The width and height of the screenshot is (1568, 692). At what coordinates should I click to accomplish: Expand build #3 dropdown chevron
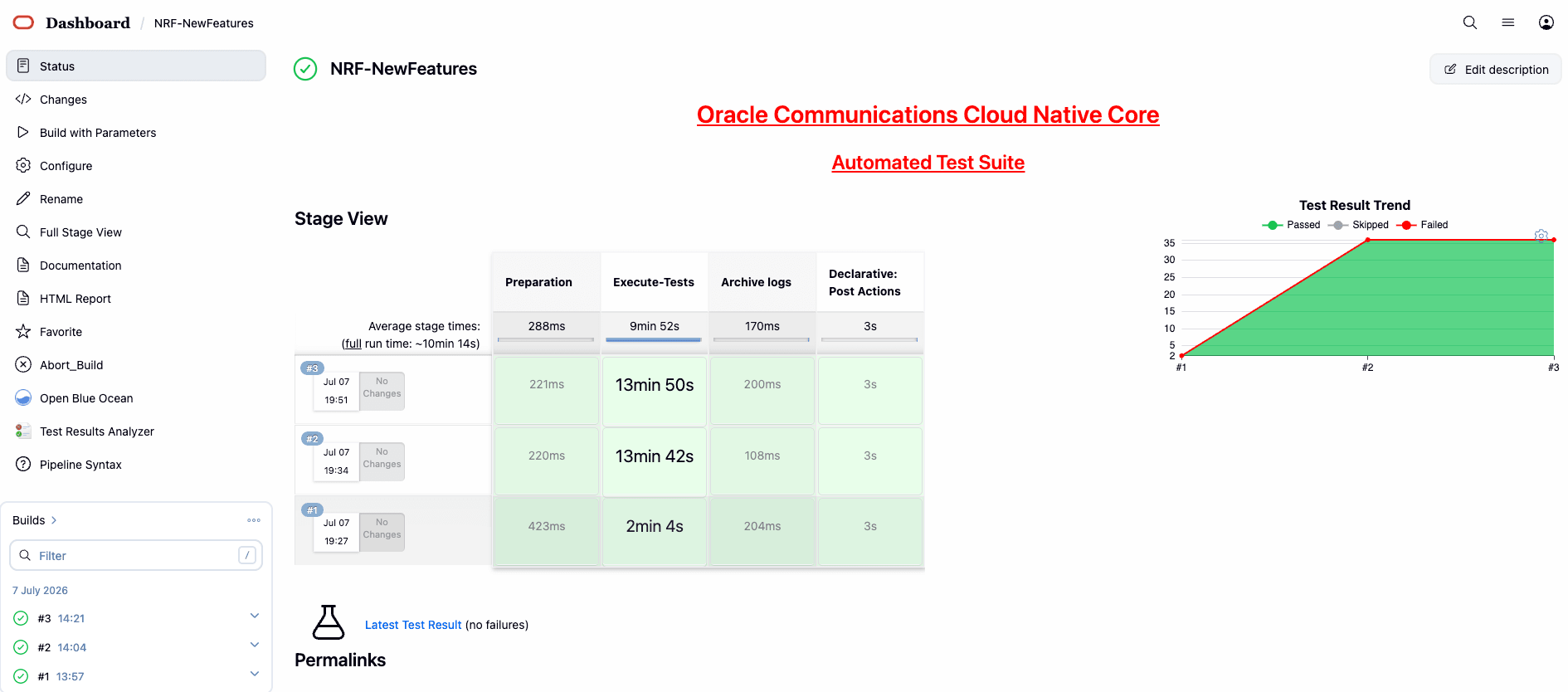255,616
